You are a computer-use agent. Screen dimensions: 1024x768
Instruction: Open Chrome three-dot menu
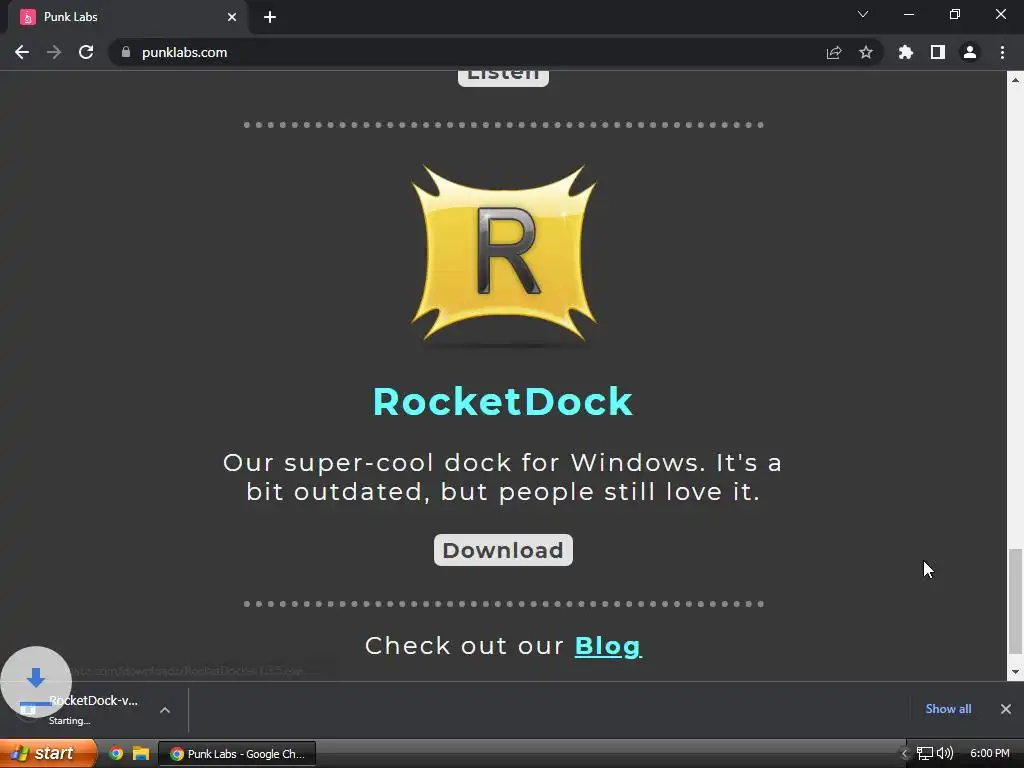click(x=1002, y=52)
